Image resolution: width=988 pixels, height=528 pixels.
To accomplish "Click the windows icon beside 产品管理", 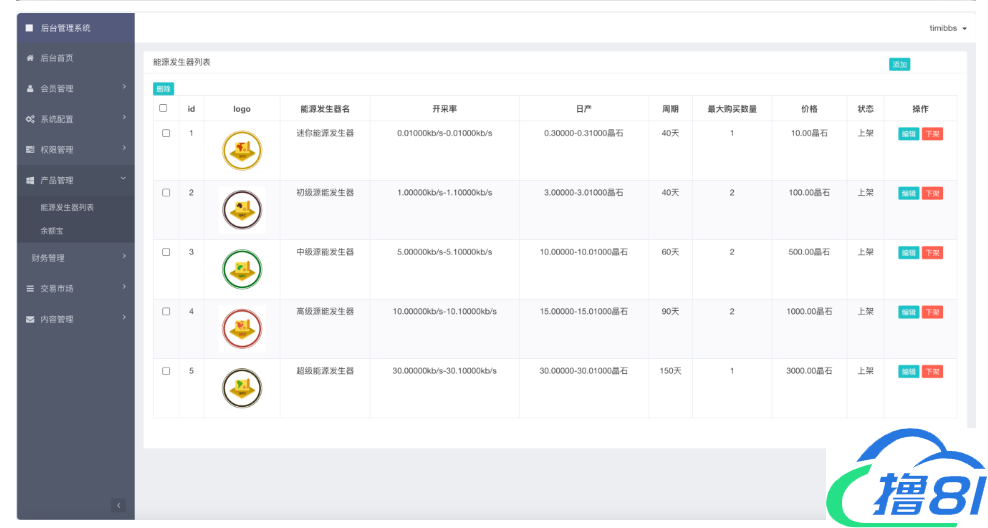I will click(x=30, y=181).
